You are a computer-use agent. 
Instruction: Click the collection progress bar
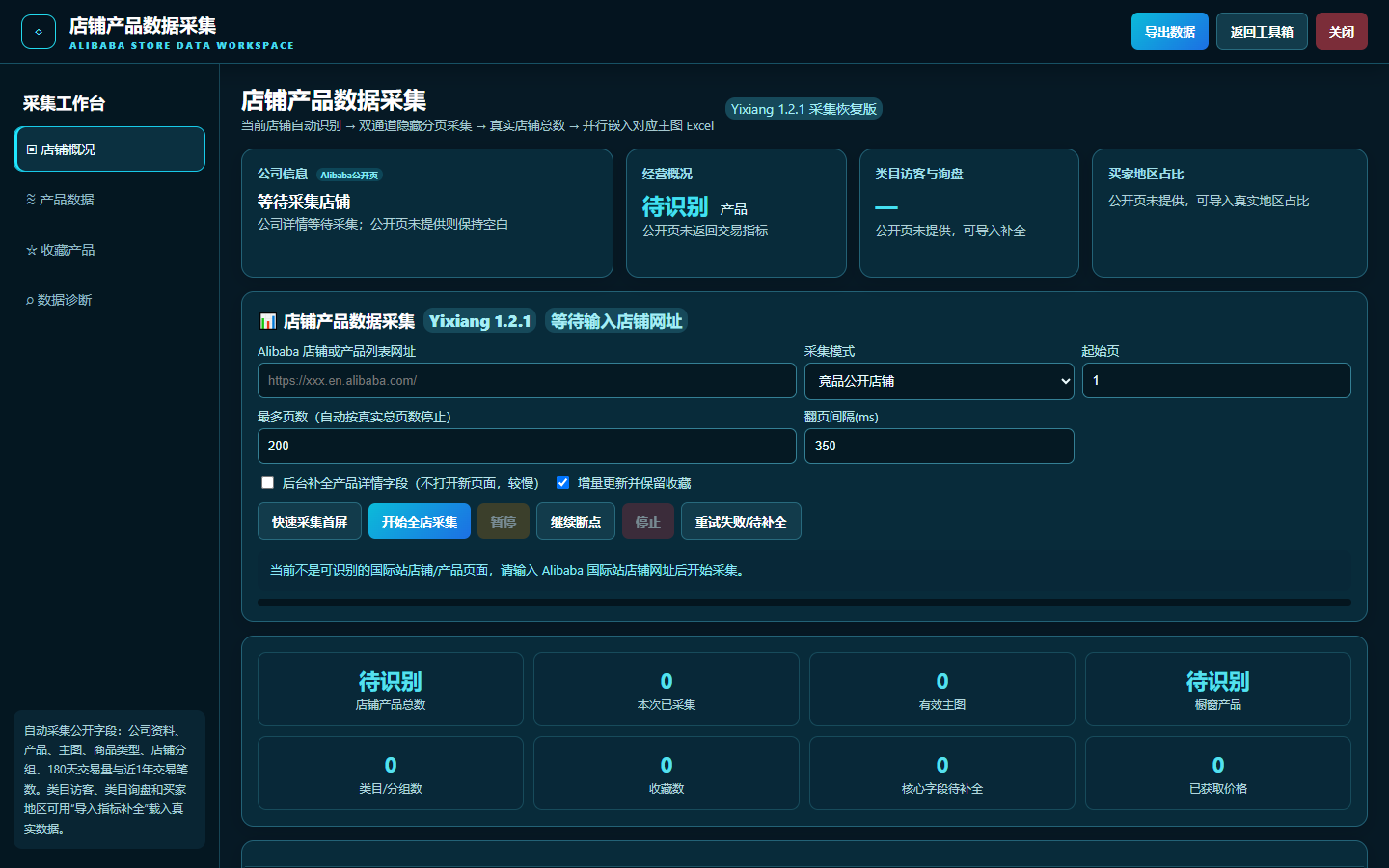[804, 602]
